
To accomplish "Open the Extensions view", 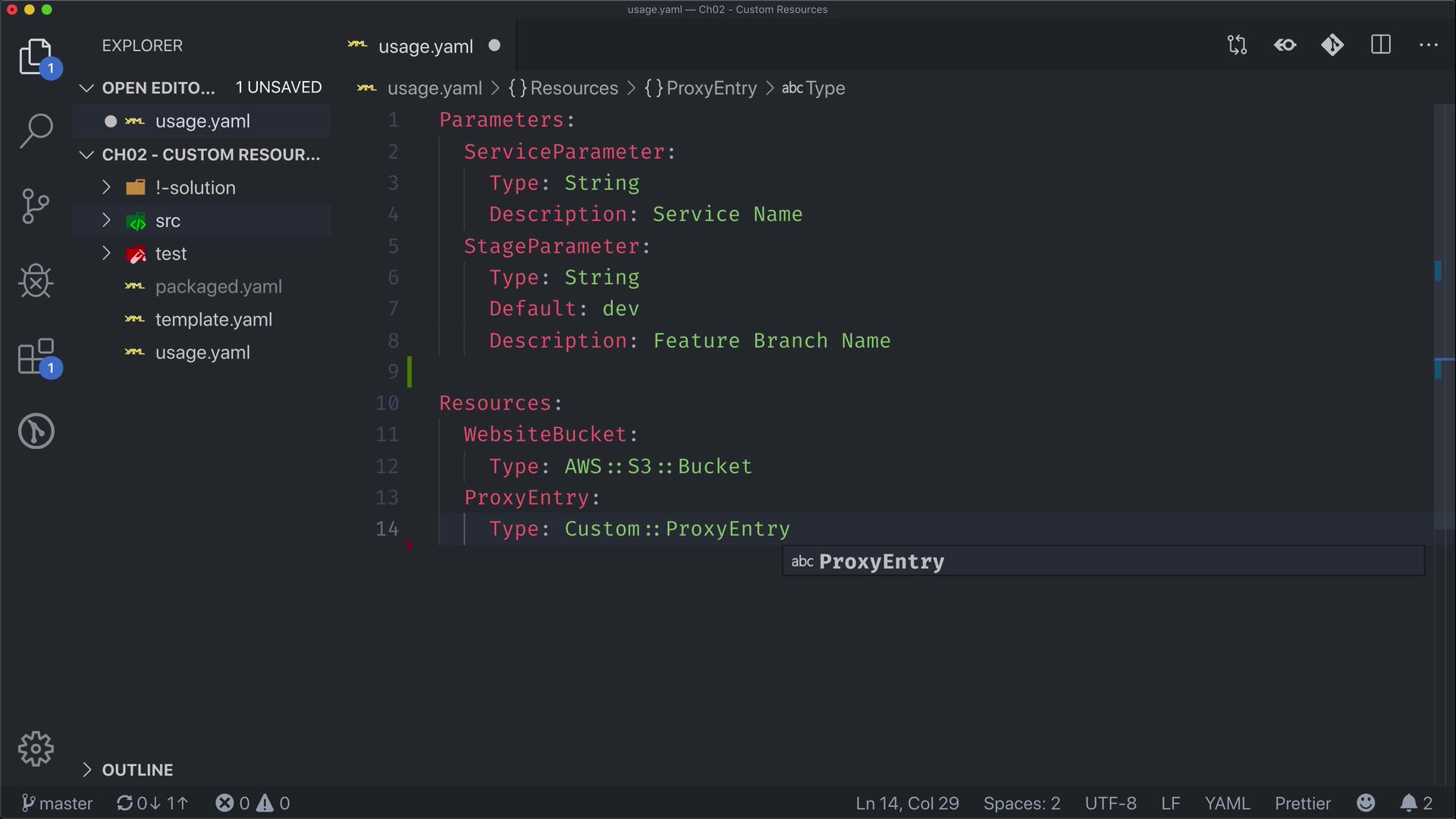I will [x=36, y=356].
